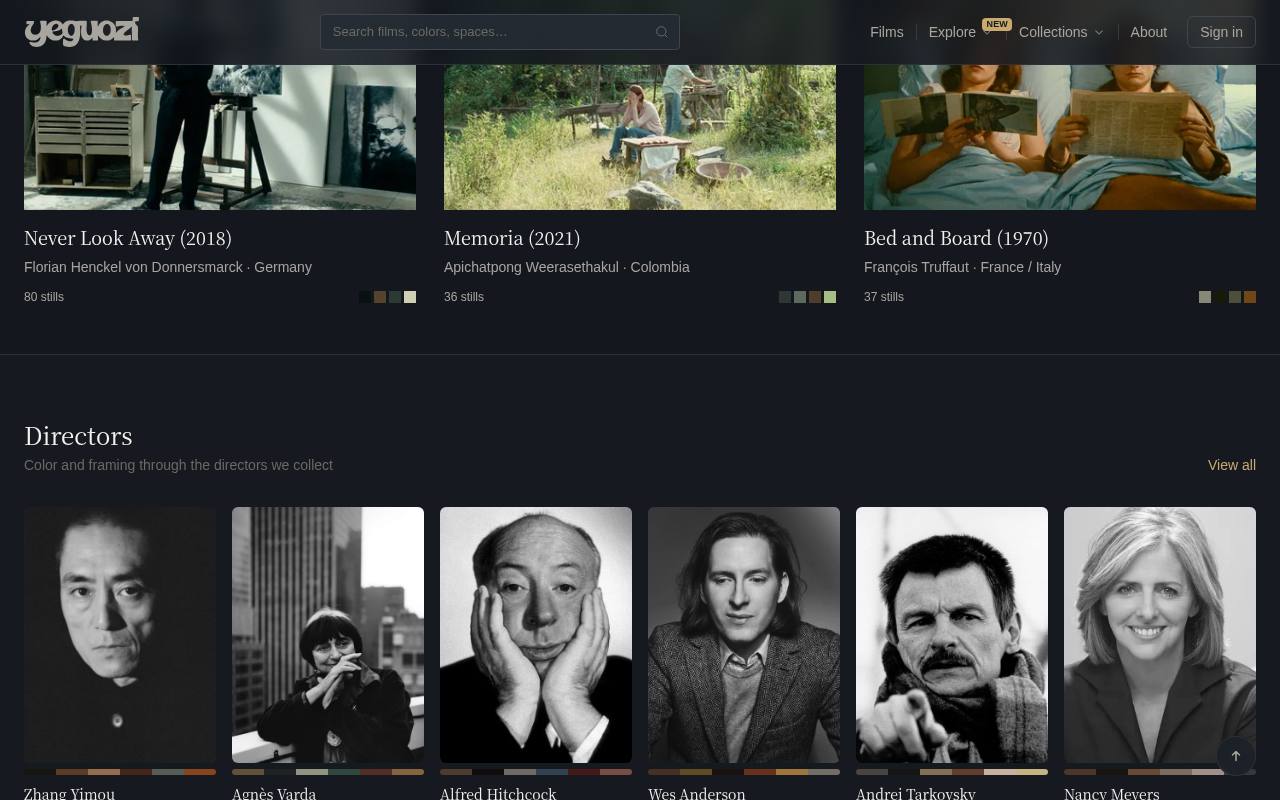Open Bed and Board (1970) title
The height and width of the screenshot is (800, 1280).
tap(956, 238)
